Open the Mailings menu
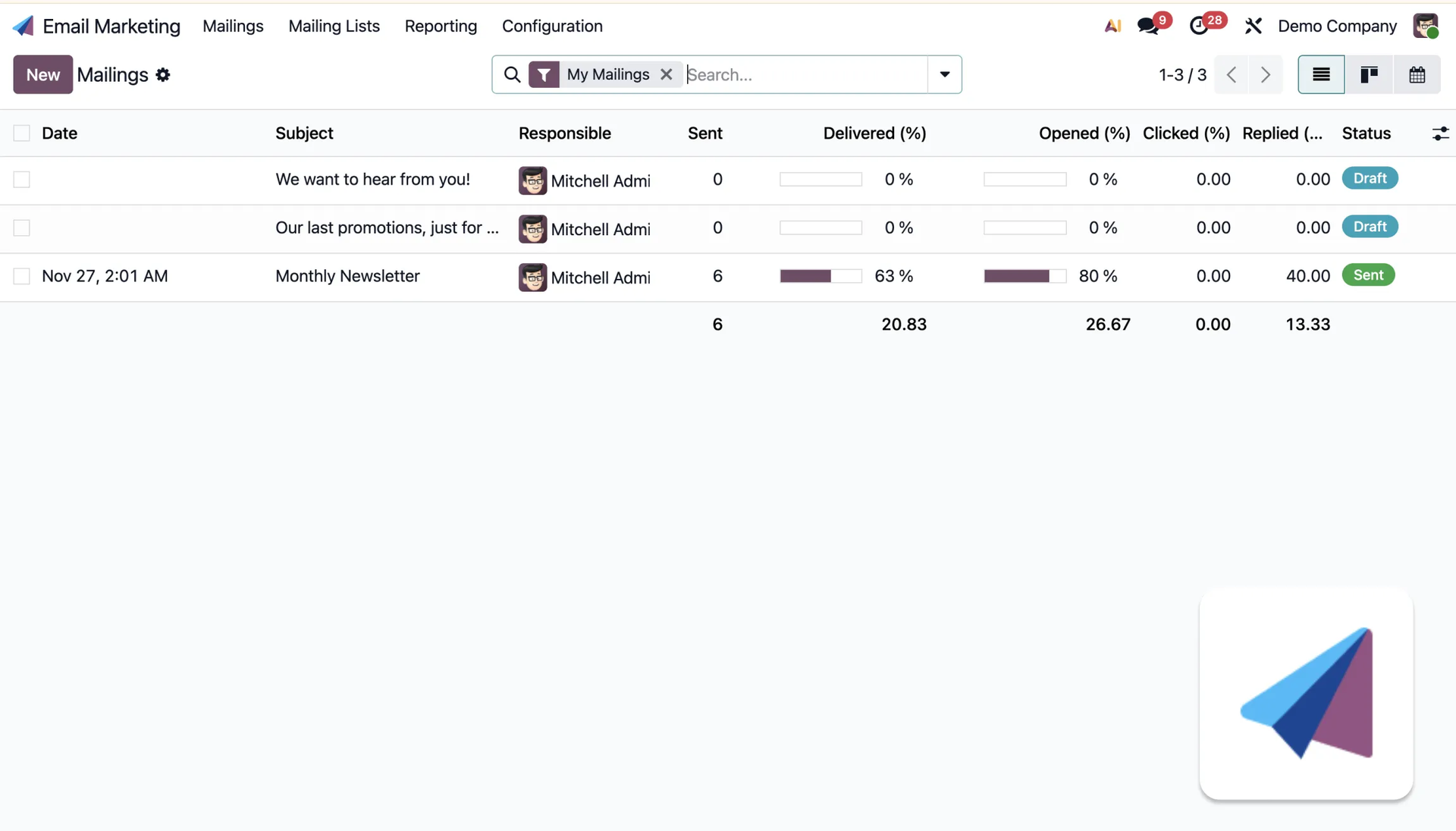The height and width of the screenshot is (831, 1456). point(233,26)
